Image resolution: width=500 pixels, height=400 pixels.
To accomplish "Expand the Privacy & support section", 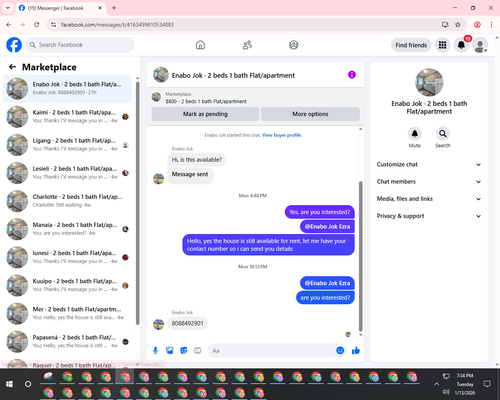I will pos(429,216).
